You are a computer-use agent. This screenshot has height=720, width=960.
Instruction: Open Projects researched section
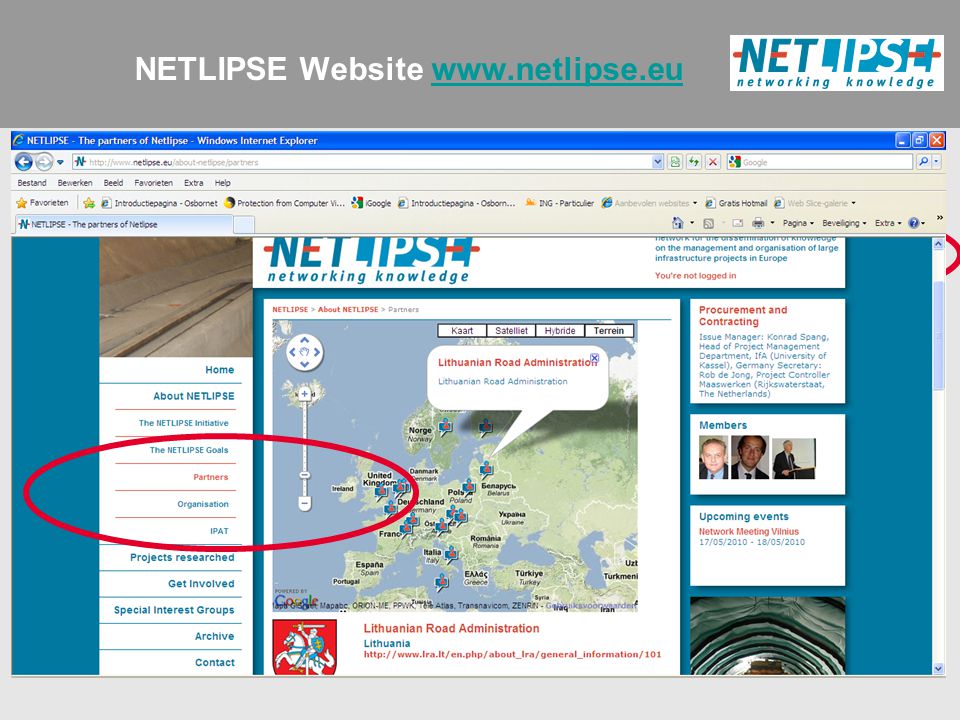tap(182, 558)
